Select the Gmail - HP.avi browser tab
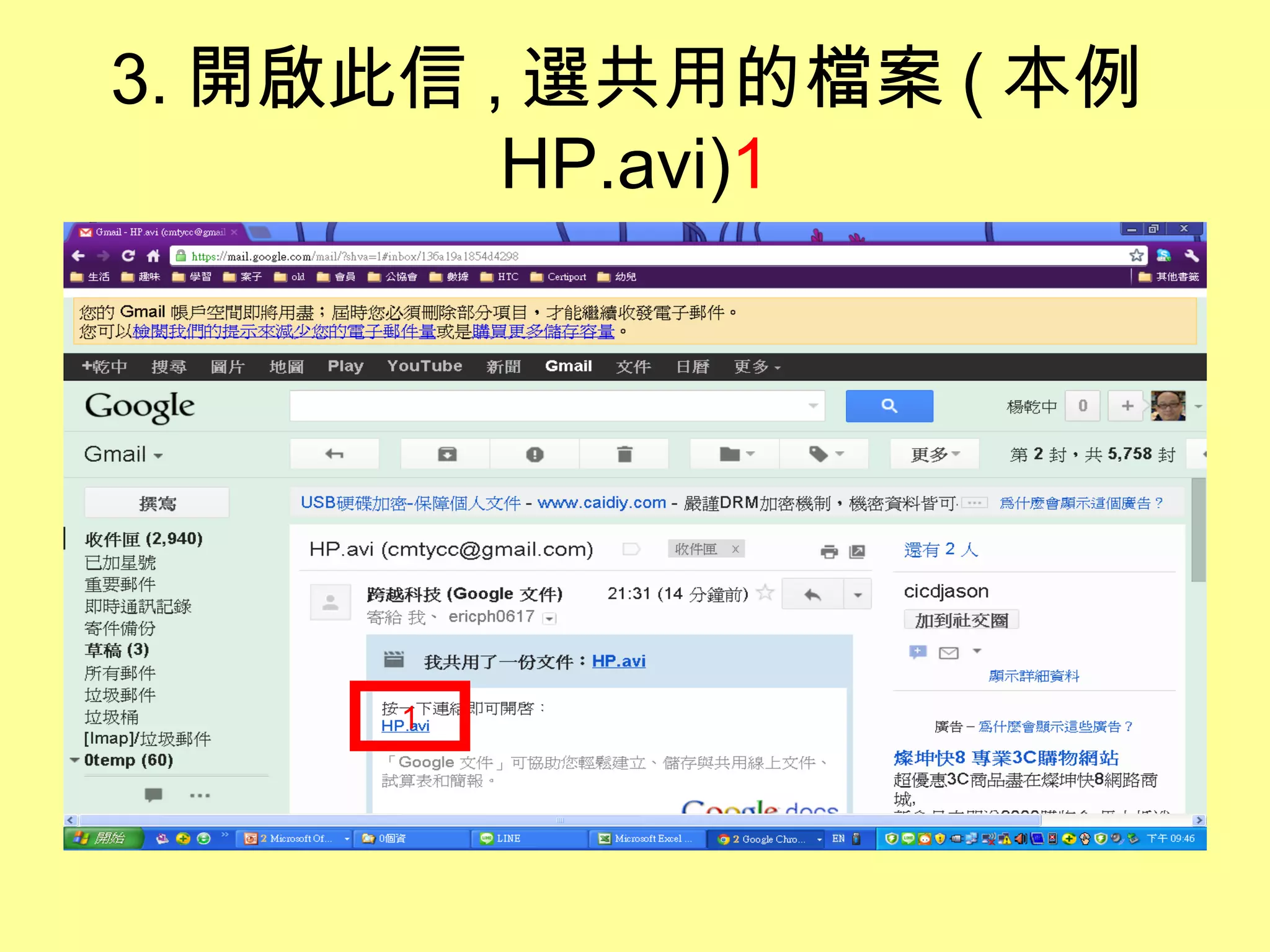Screen dimensions: 1270x952 coord(158,232)
